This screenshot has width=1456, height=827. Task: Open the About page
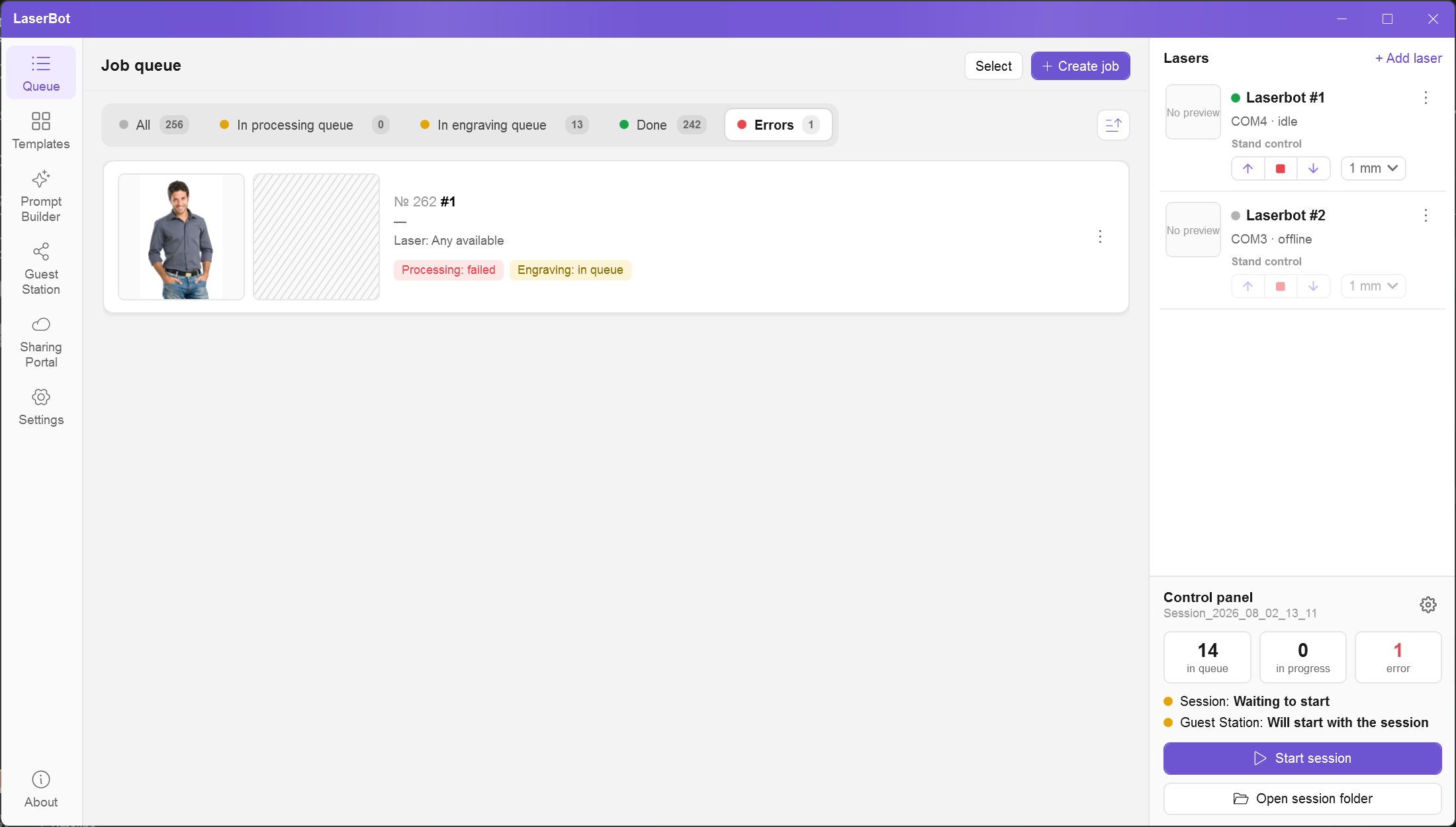click(x=41, y=789)
